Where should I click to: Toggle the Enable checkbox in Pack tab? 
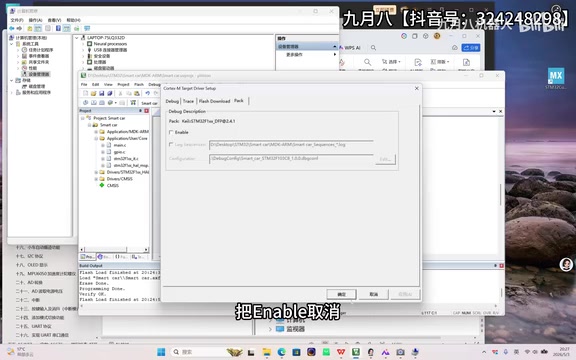[171, 132]
